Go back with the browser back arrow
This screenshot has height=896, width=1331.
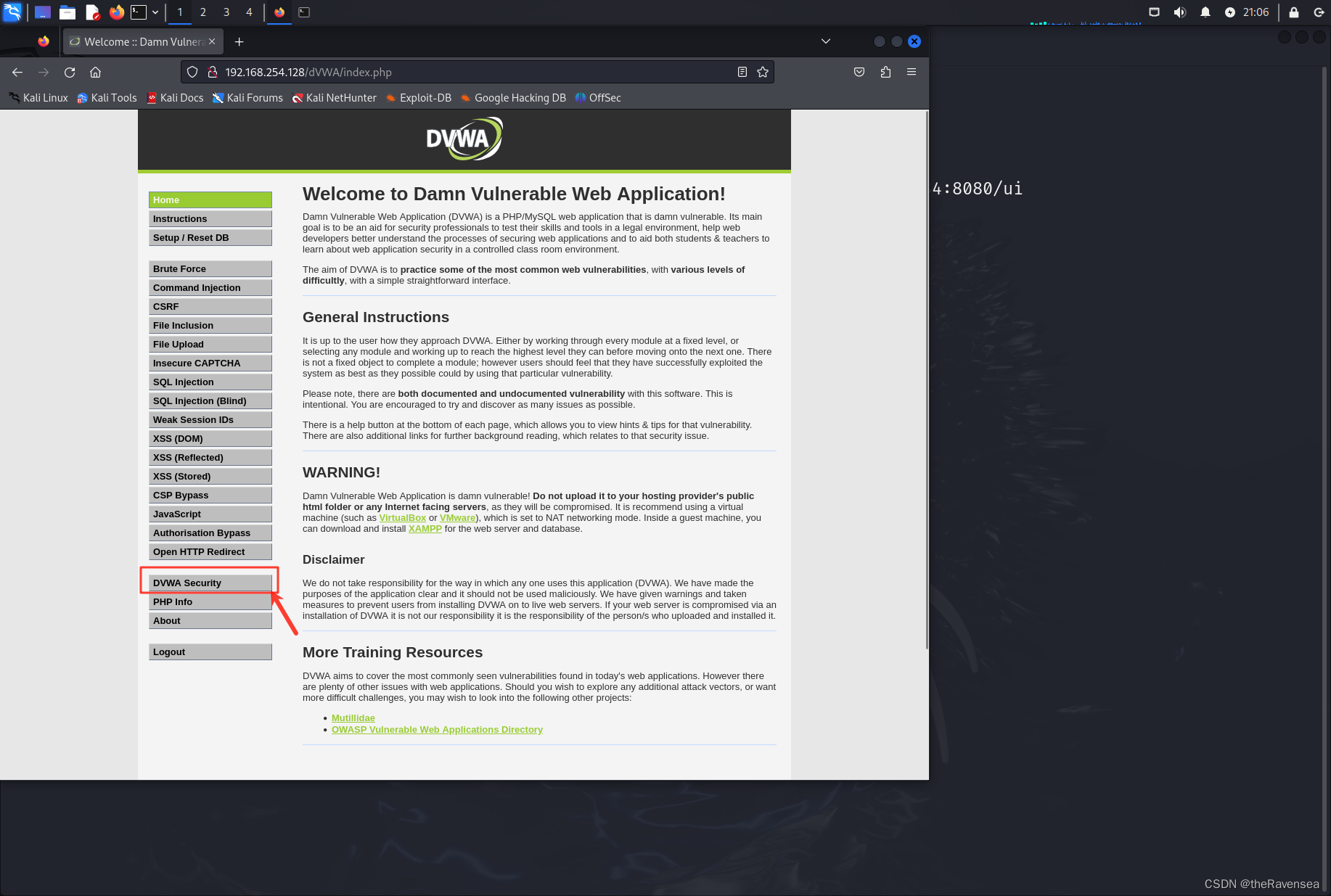tap(17, 72)
